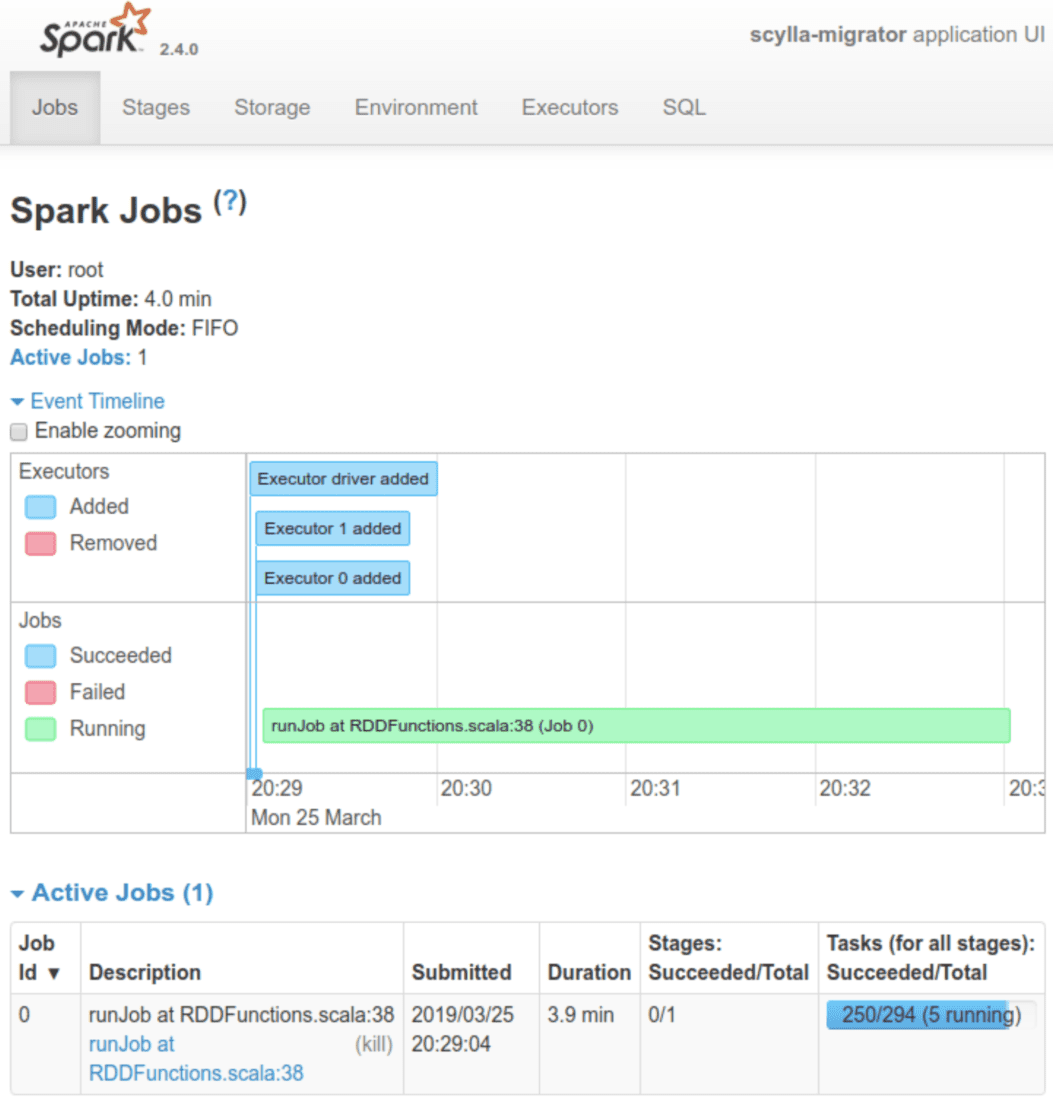Enable zooming on the event timeline
The height and width of the screenshot is (1100, 1053).
(x=16, y=431)
